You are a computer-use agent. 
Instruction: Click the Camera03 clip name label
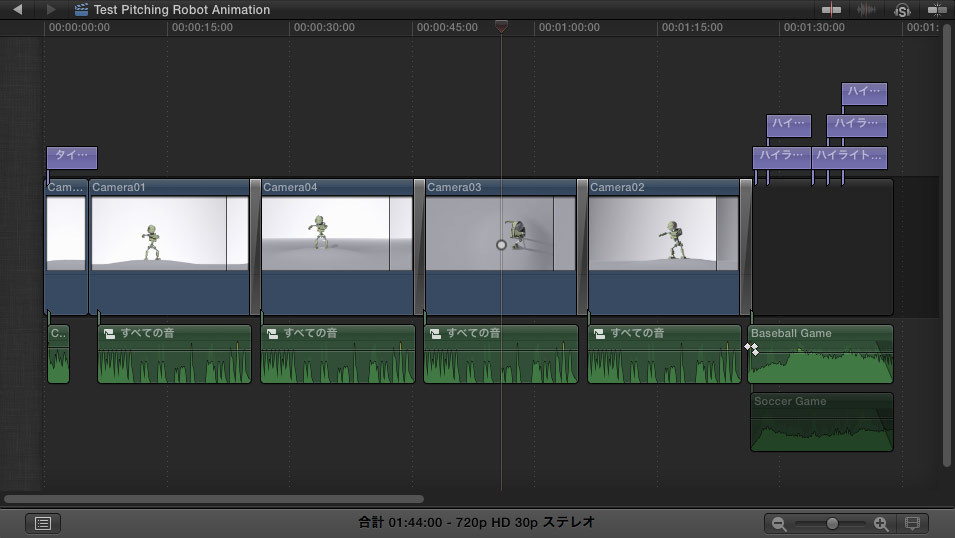(x=454, y=187)
